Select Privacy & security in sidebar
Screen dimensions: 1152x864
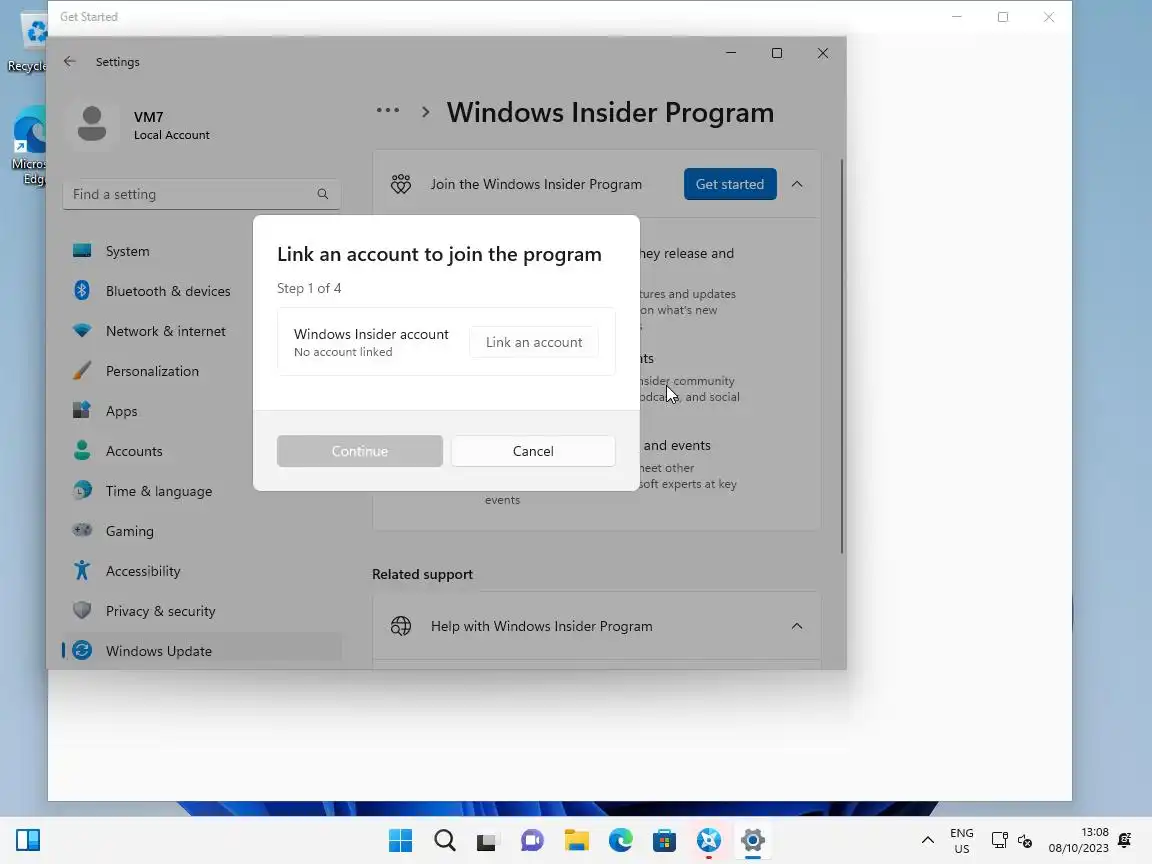point(201,611)
